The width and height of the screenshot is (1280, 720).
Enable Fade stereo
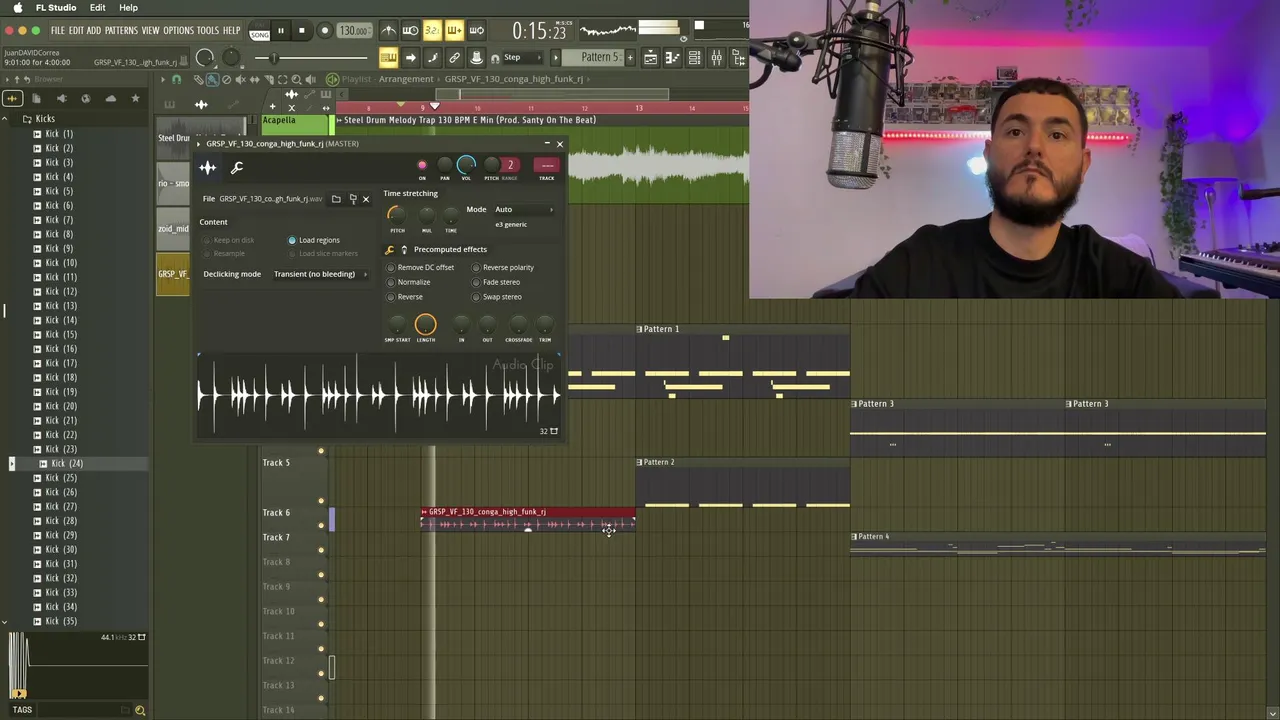[x=496, y=282]
